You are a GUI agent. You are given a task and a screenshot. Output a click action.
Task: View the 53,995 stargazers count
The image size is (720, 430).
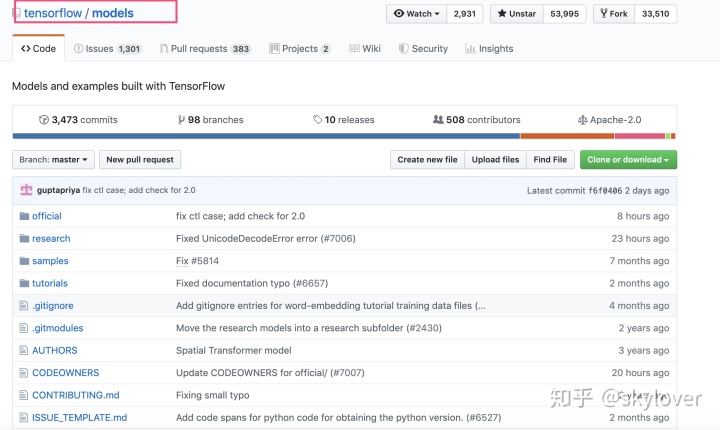coord(564,14)
